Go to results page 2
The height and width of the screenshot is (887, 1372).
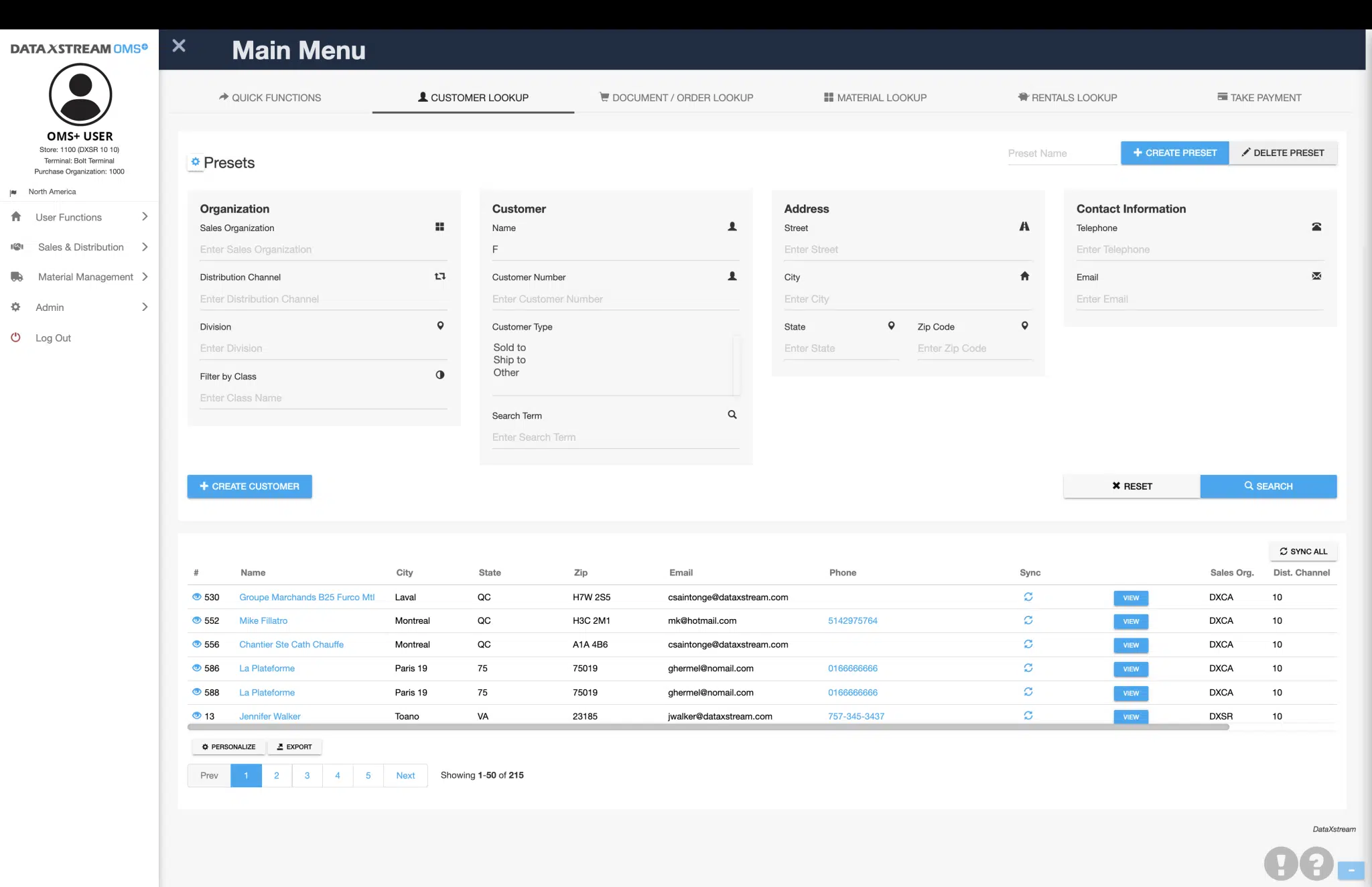[277, 776]
